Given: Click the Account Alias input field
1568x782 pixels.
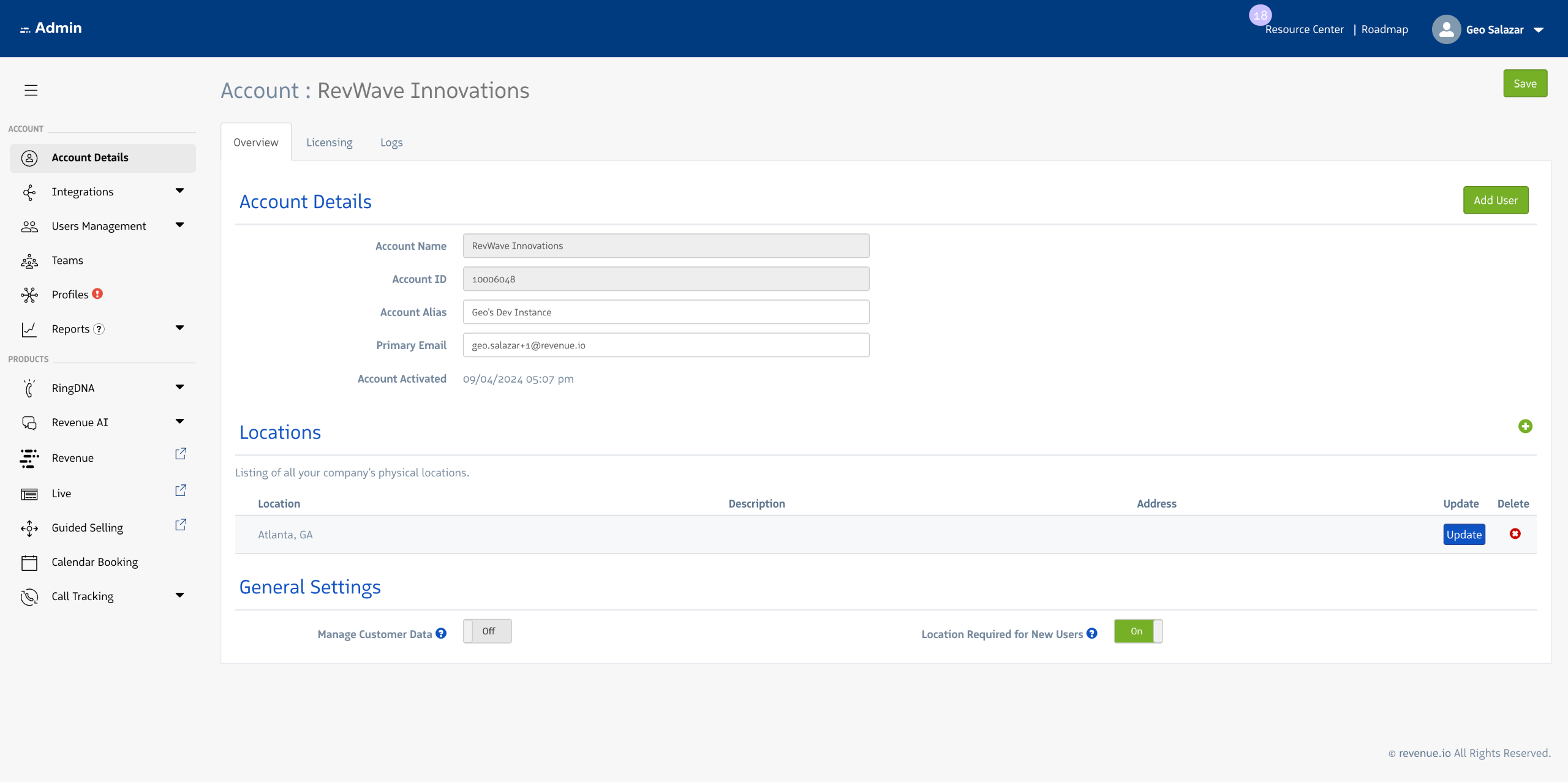Looking at the screenshot, I should (x=666, y=312).
